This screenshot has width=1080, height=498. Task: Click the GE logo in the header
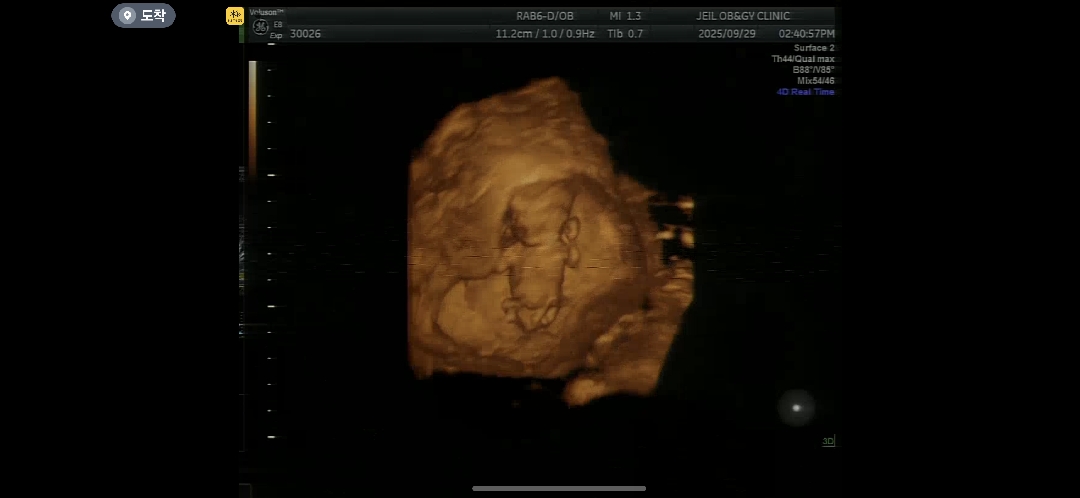tap(260, 27)
